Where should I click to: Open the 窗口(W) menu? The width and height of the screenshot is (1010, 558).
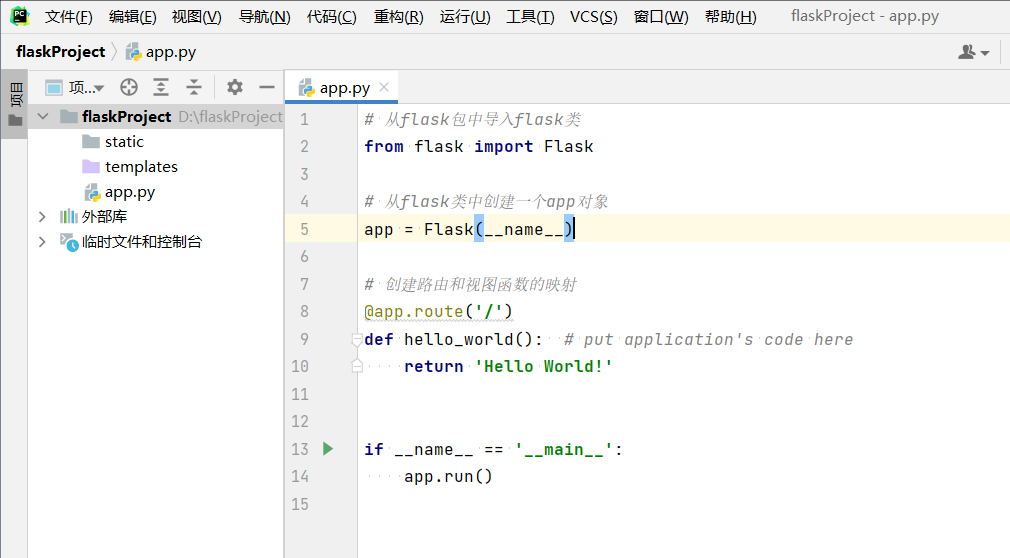[x=661, y=17]
